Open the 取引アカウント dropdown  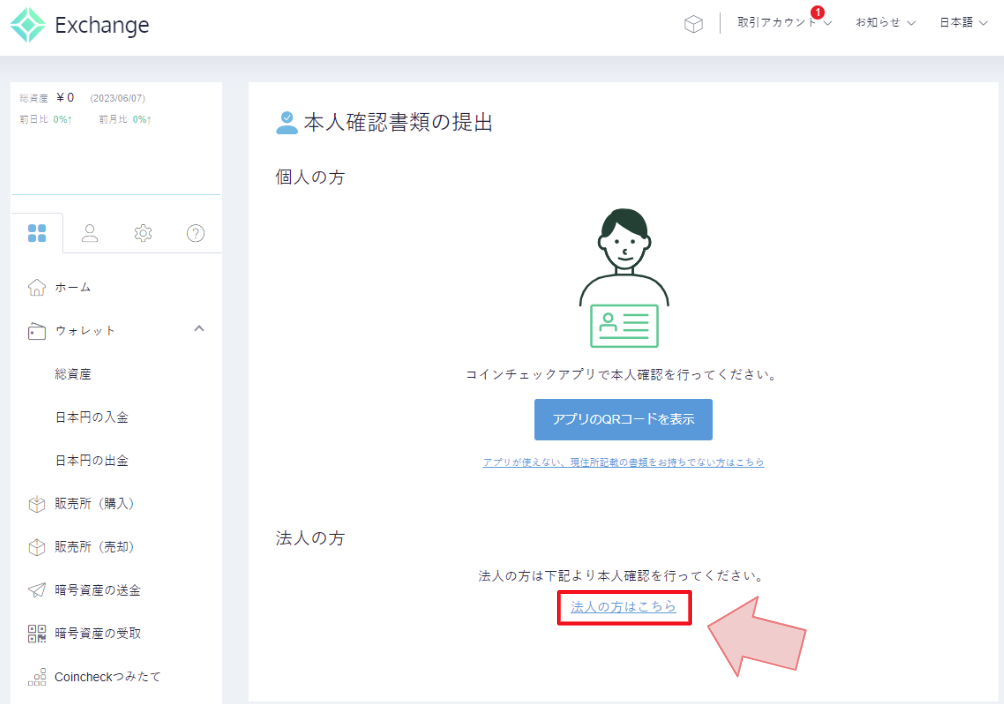pos(784,23)
